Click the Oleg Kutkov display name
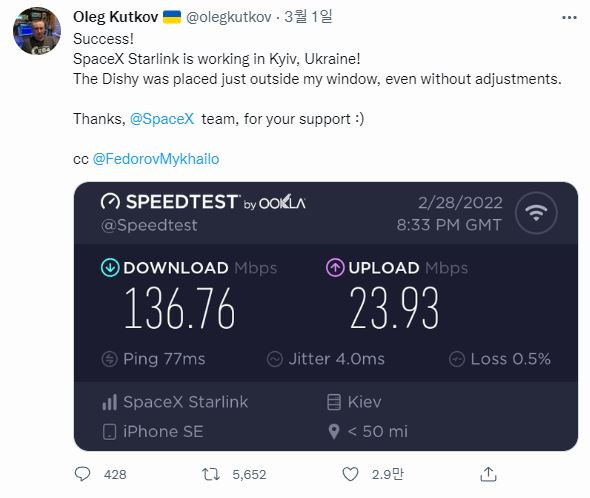 tap(116, 17)
